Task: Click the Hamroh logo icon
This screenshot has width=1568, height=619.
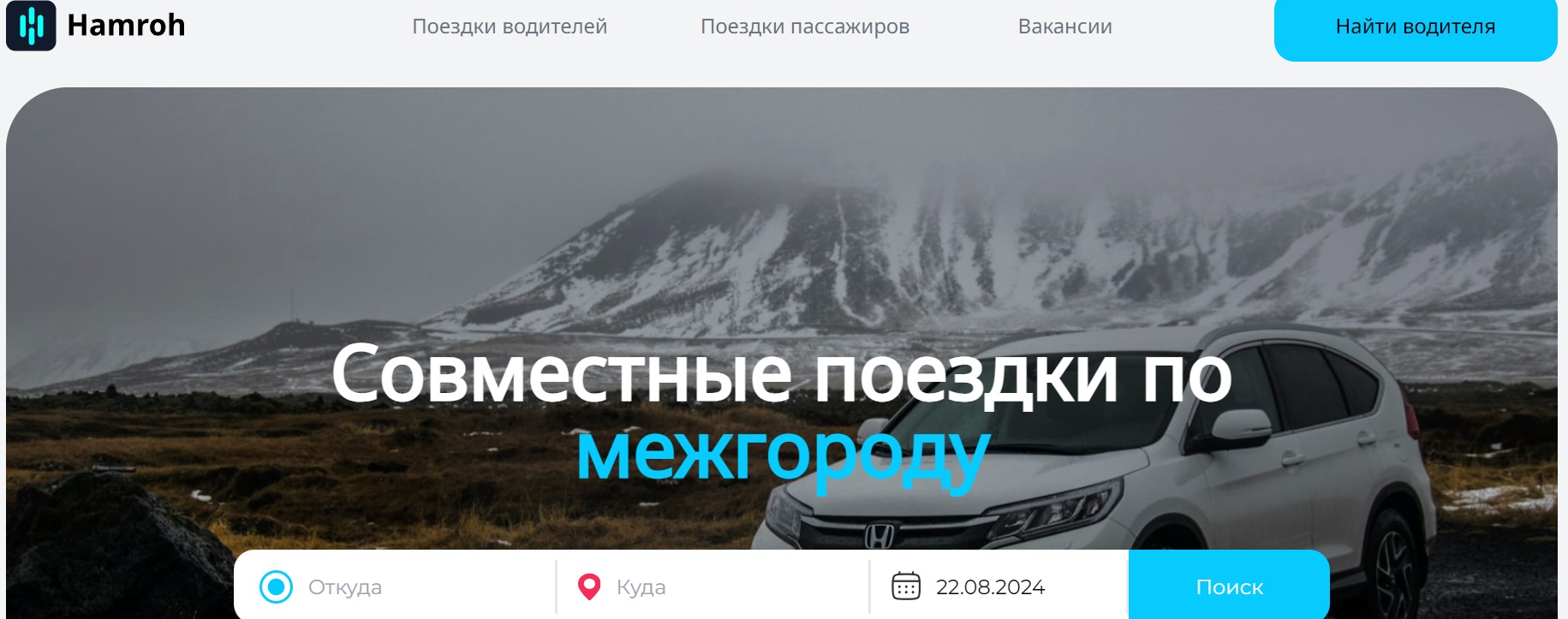Action: (x=31, y=26)
